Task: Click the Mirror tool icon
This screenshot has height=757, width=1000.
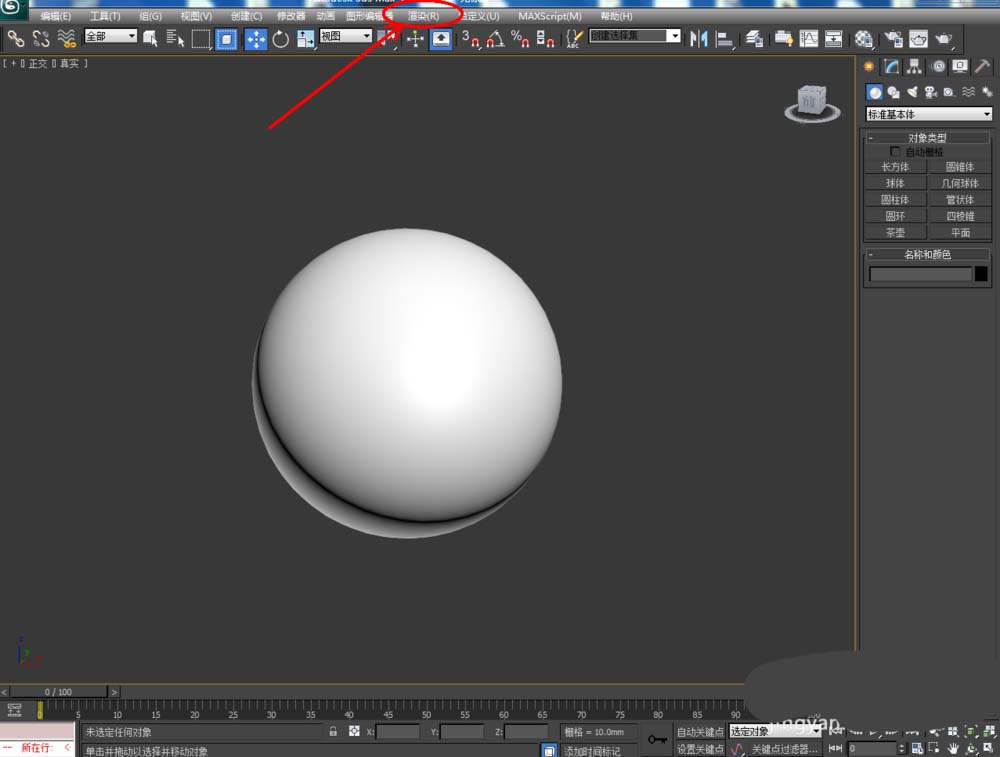Action: (x=698, y=39)
